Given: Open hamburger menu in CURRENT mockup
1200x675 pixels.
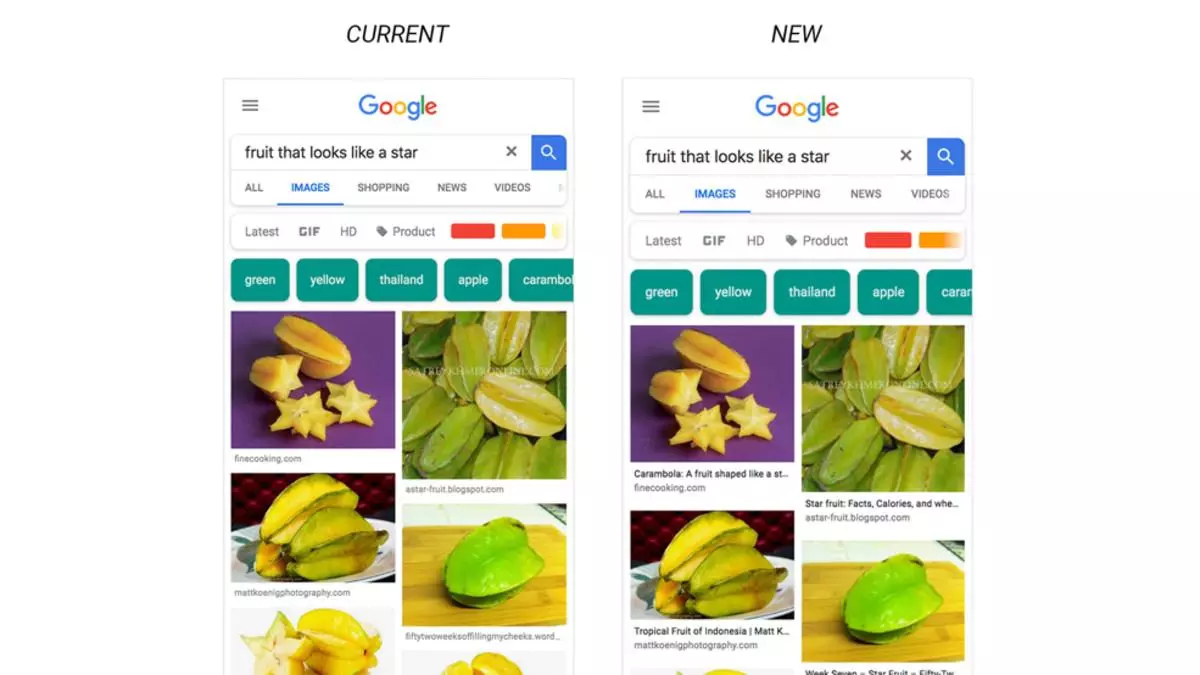Looking at the screenshot, I should (250, 106).
